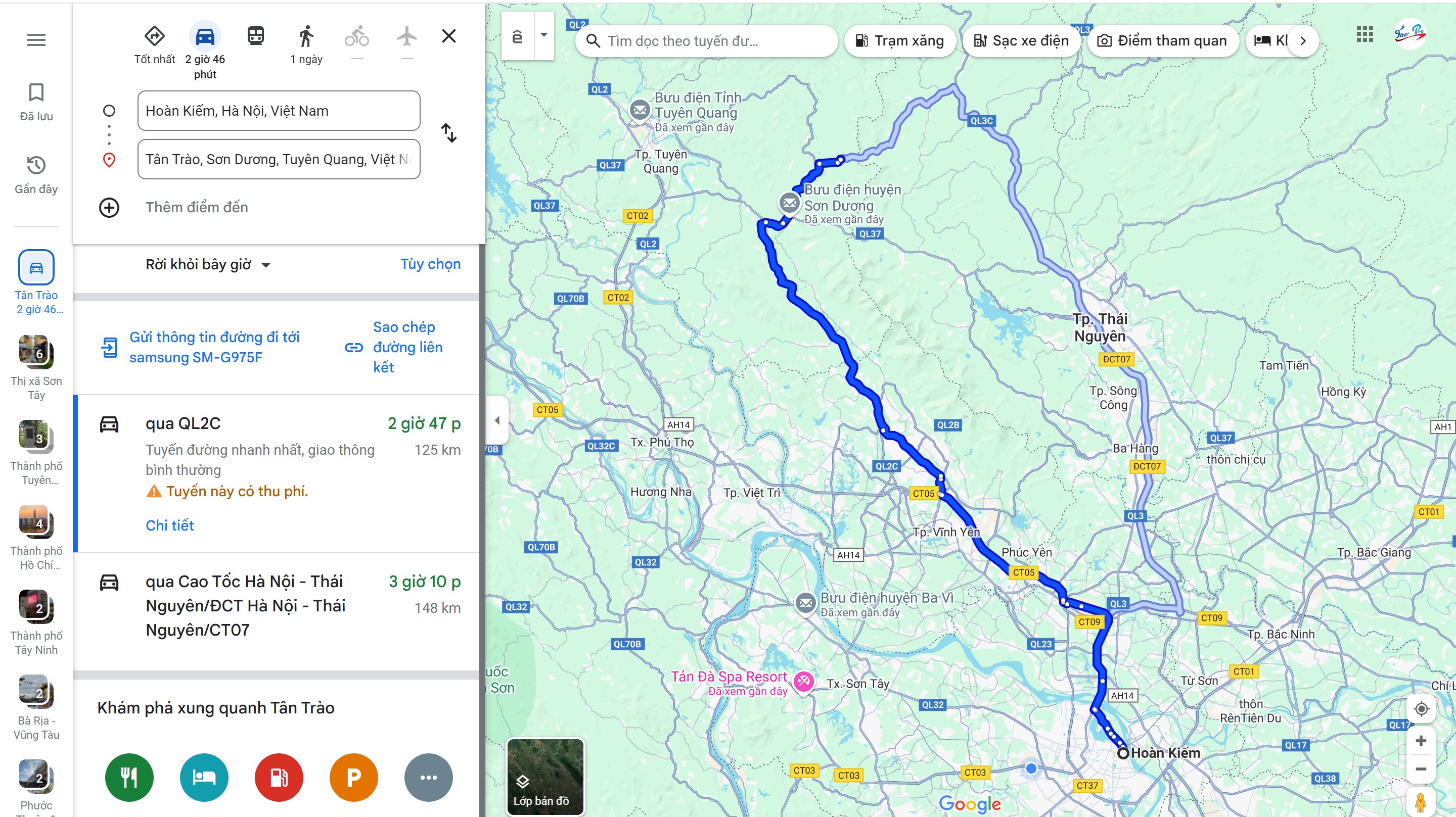Open the Google apps grid
This screenshot has width=1456, height=817.
coord(1365,34)
